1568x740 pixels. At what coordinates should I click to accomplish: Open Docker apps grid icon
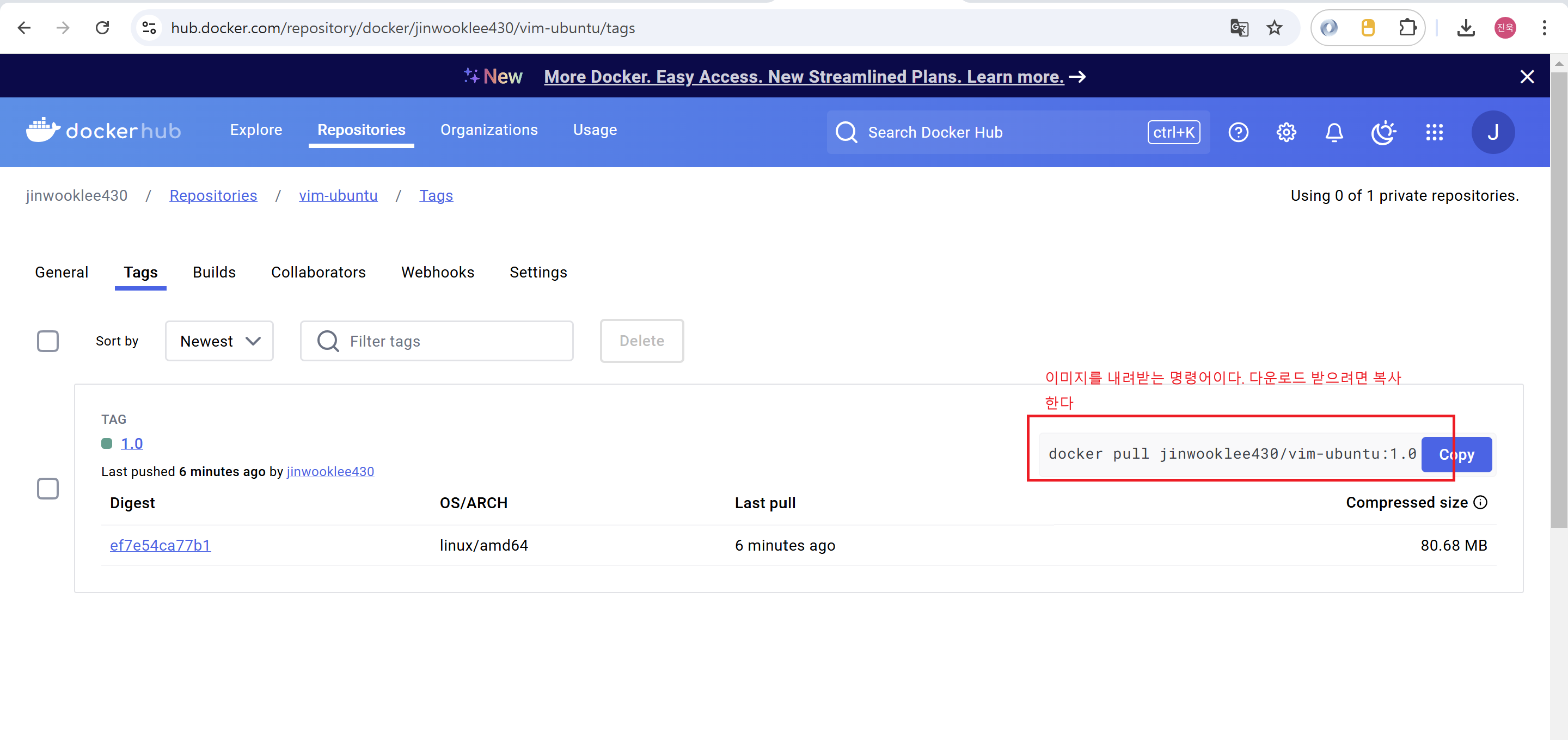1434,132
